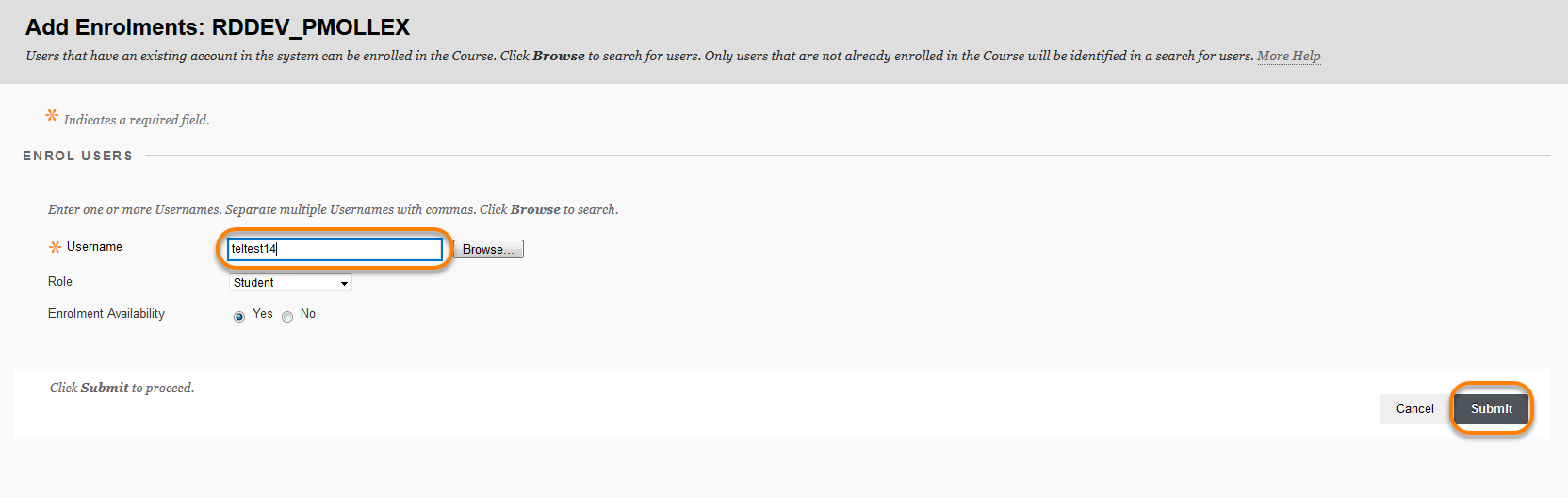Click the Browse... button

tap(488, 249)
